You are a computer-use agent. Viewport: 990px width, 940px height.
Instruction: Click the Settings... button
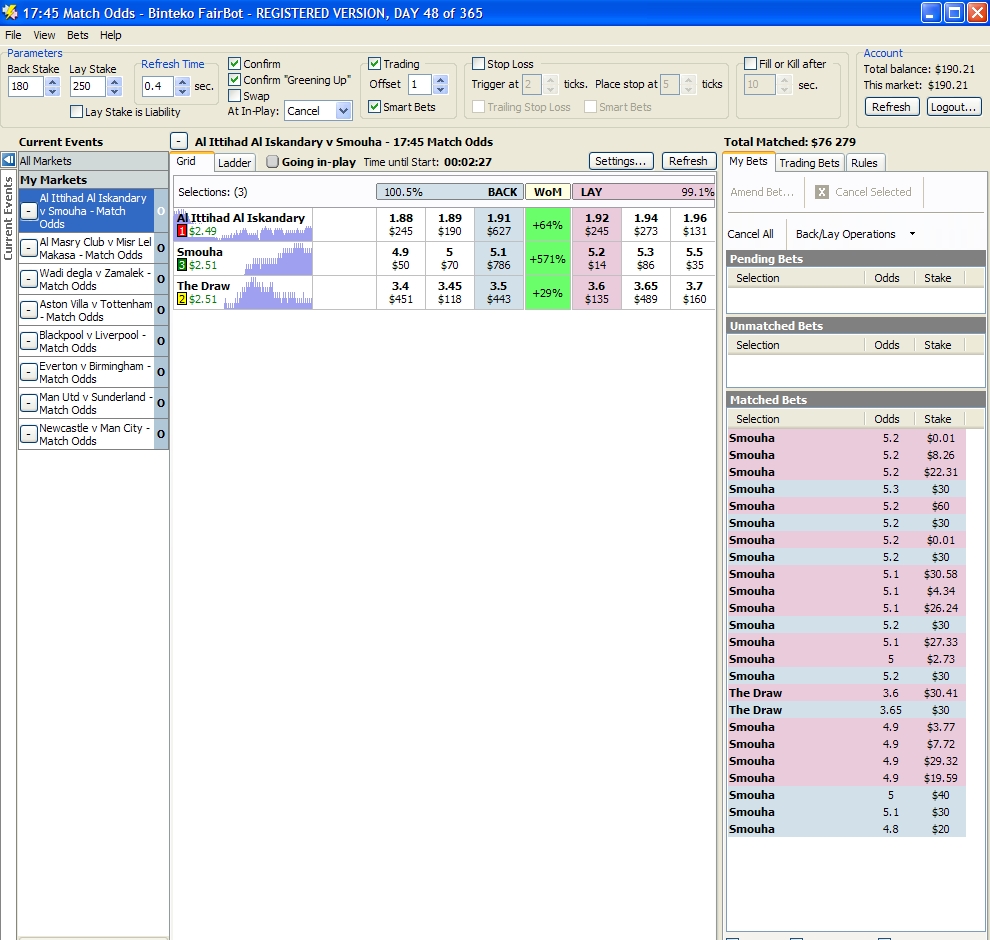pos(620,161)
